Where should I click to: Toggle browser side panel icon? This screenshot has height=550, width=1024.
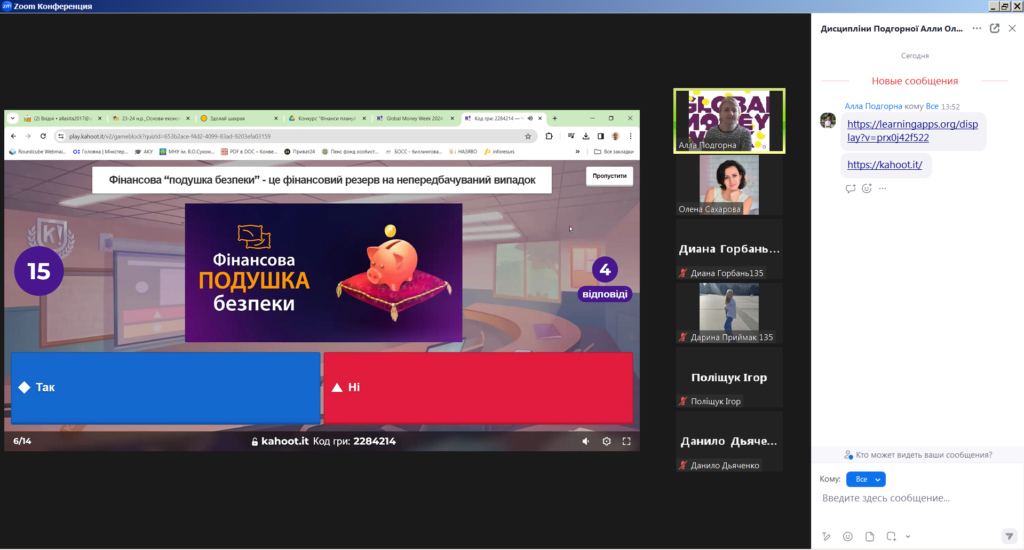[600, 136]
